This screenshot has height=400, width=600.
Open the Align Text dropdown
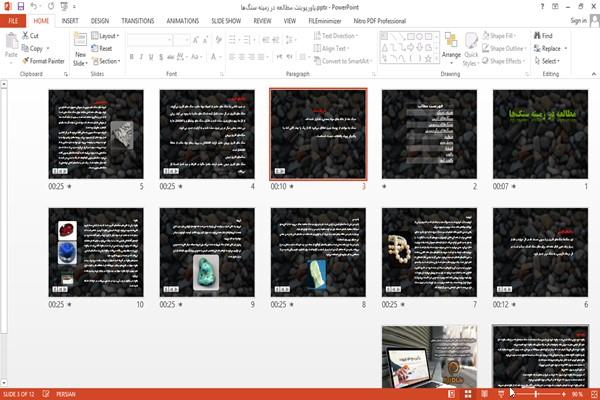point(331,48)
